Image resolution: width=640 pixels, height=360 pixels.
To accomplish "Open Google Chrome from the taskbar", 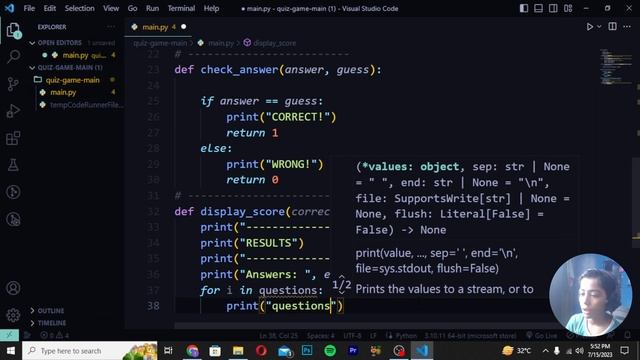I will tap(192, 351).
